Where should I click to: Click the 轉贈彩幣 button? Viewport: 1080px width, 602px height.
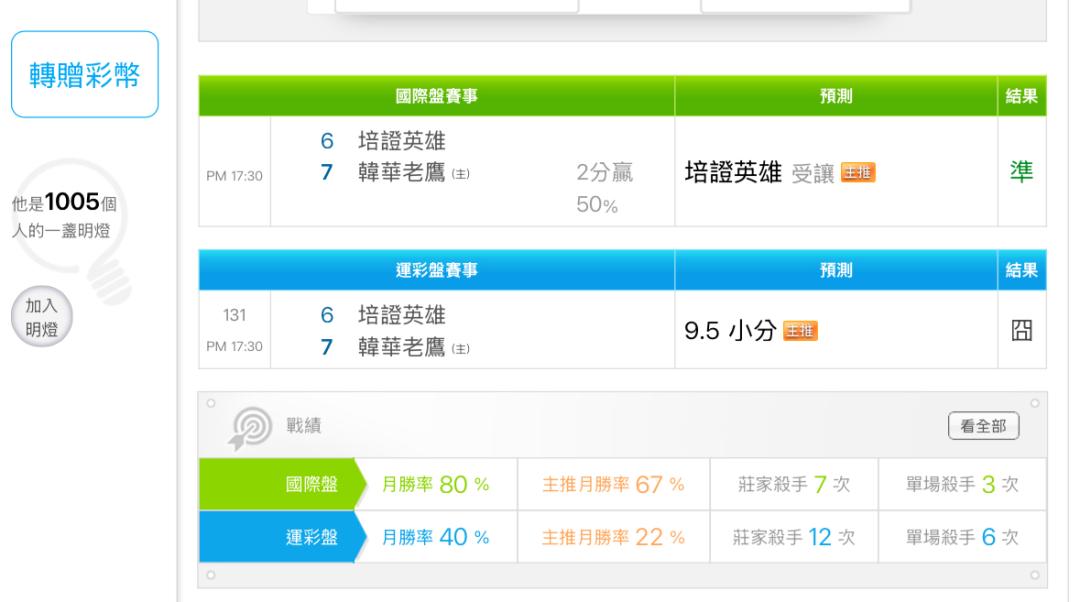pyautogui.click(x=85, y=75)
